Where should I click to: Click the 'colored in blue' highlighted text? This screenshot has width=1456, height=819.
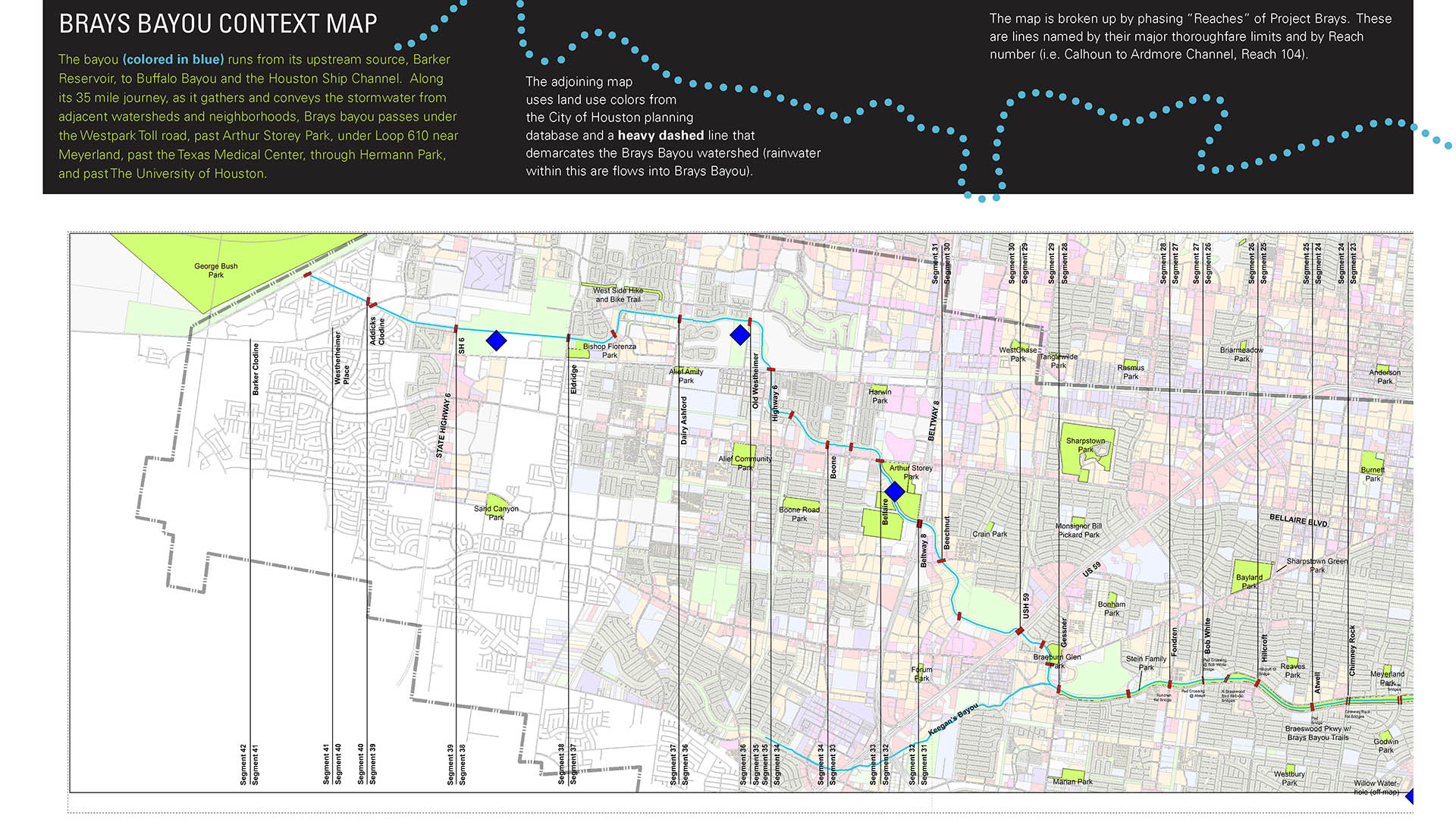click(x=173, y=59)
